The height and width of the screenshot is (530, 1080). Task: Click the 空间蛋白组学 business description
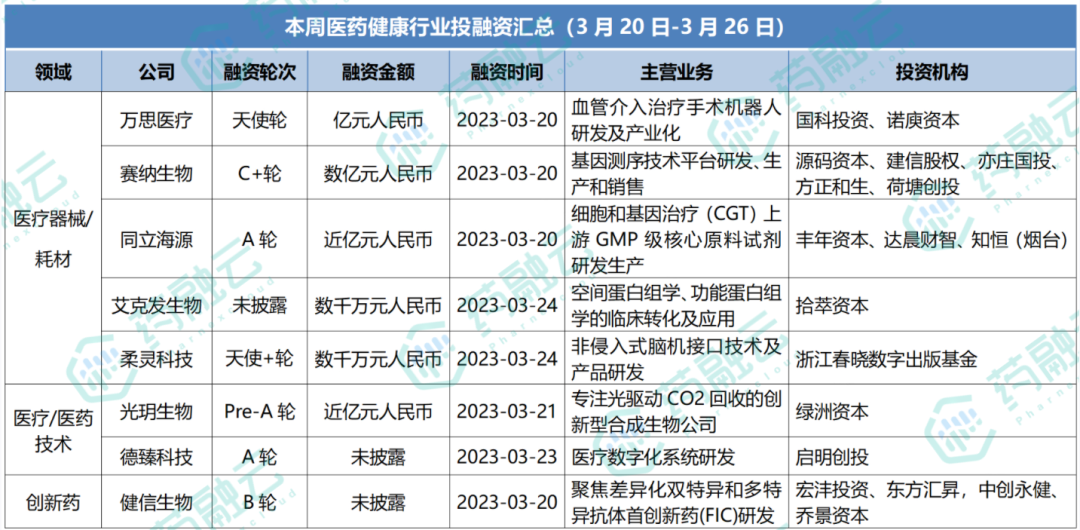pyautogui.click(x=676, y=305)
